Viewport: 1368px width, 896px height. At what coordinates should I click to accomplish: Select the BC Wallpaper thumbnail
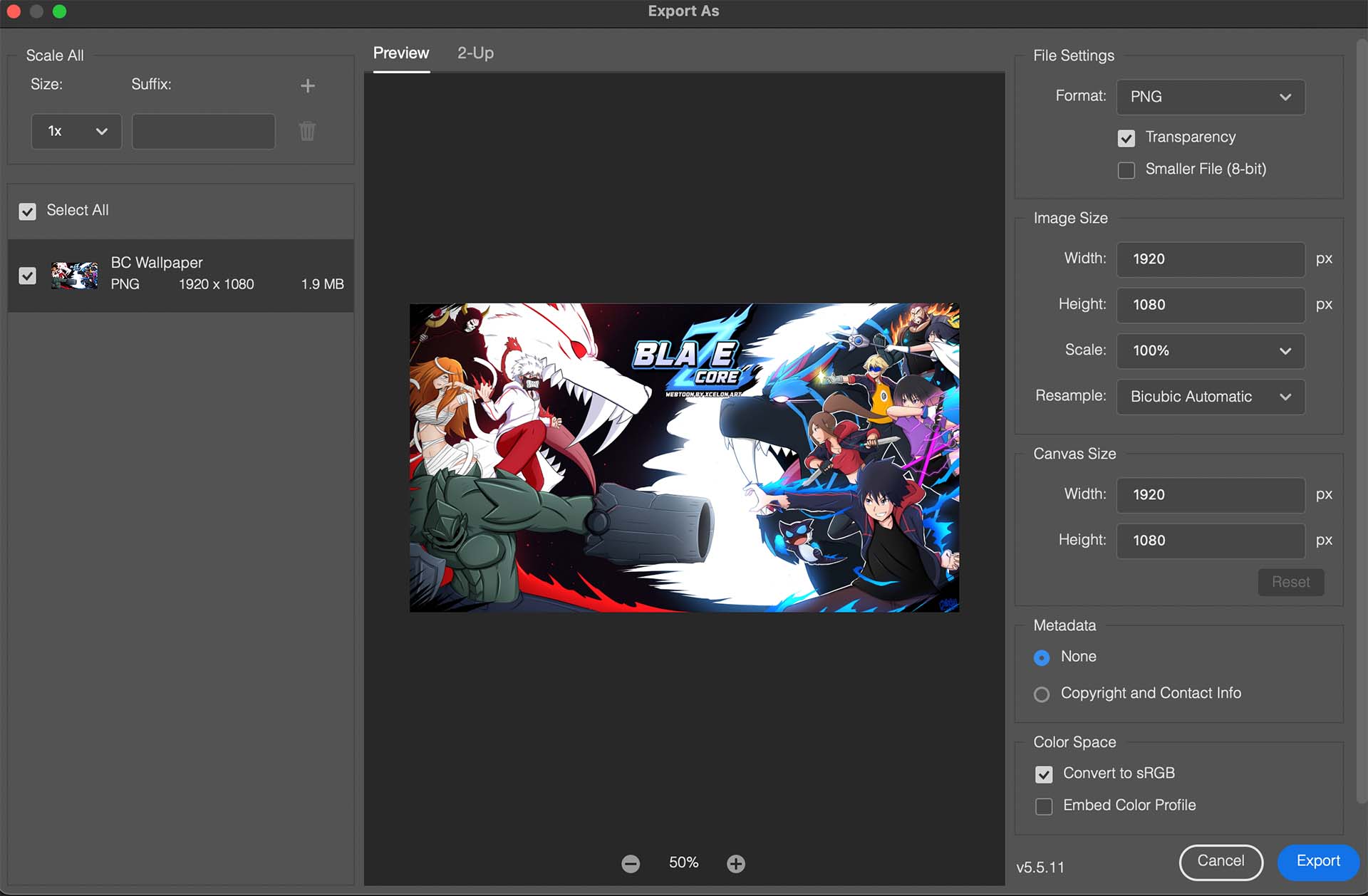[74, 276]
